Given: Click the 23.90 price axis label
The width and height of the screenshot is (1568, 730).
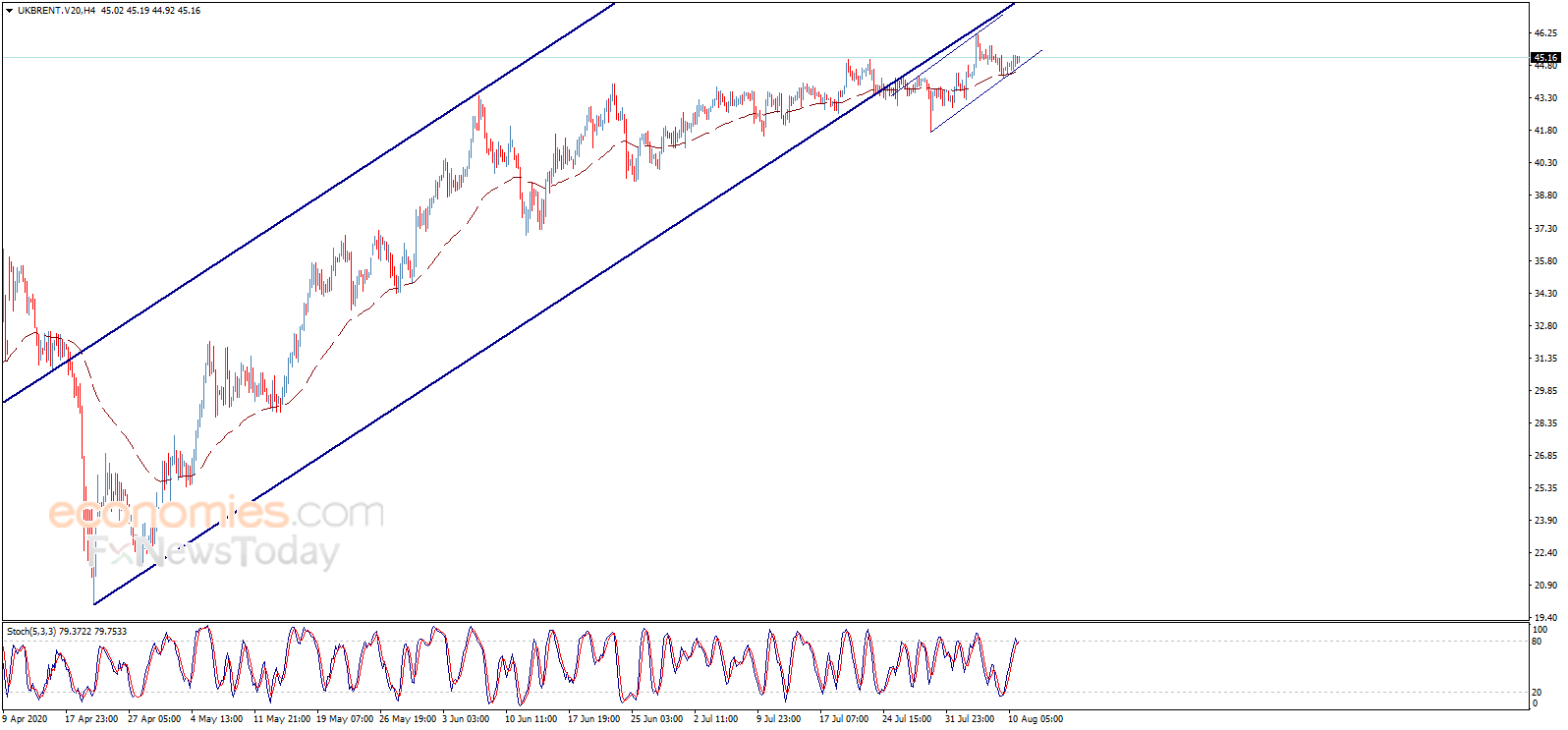Looking at the screenshot, I should point(1545,520).
